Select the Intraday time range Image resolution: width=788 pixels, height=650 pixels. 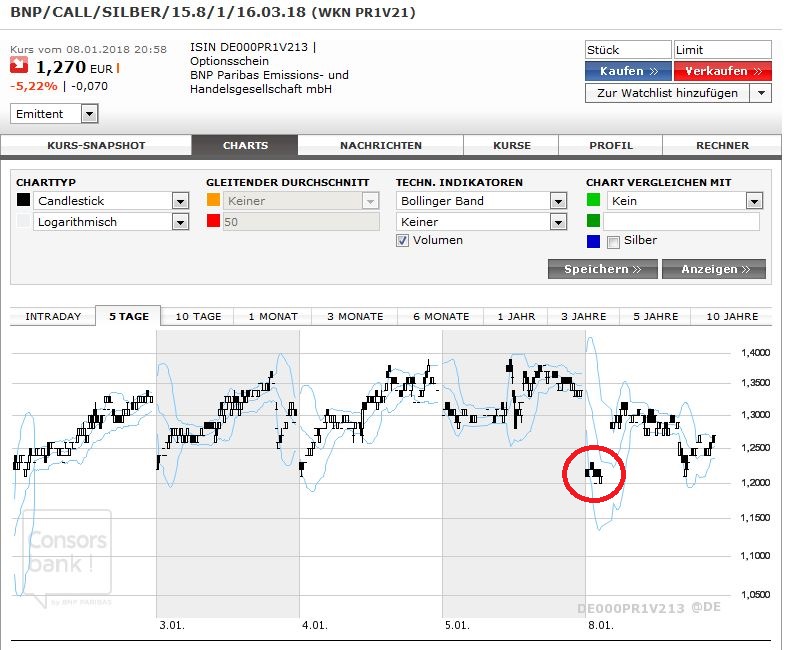(x=53, y=316)
